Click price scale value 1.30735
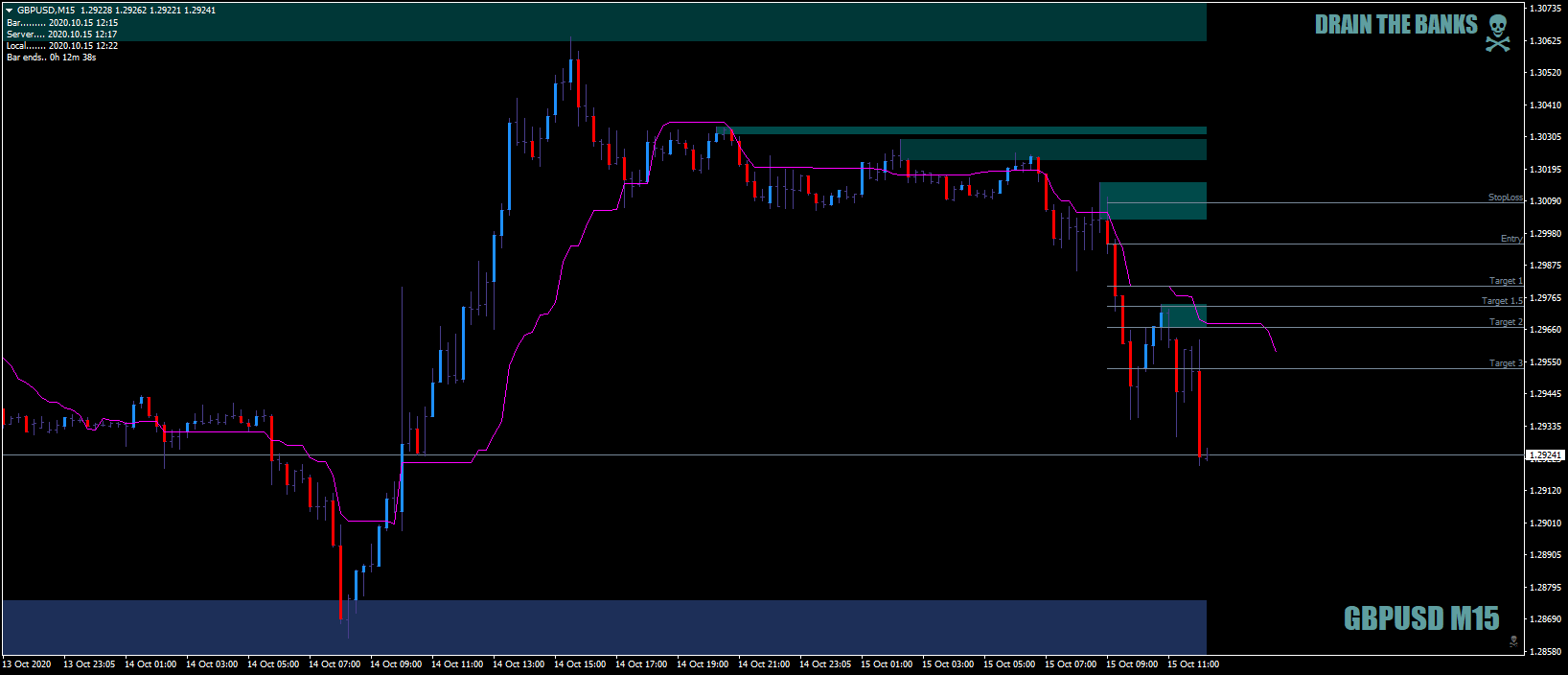 click(x=1545, y=9)
